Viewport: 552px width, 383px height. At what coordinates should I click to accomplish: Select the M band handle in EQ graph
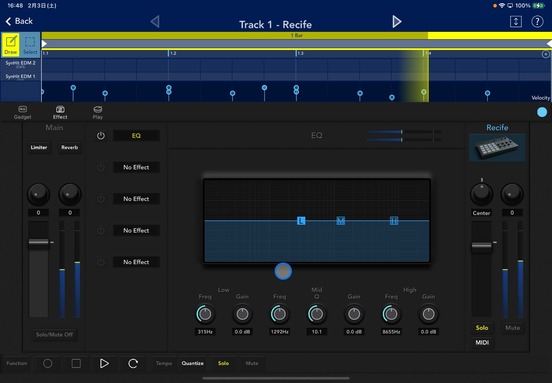coord(340,221)
